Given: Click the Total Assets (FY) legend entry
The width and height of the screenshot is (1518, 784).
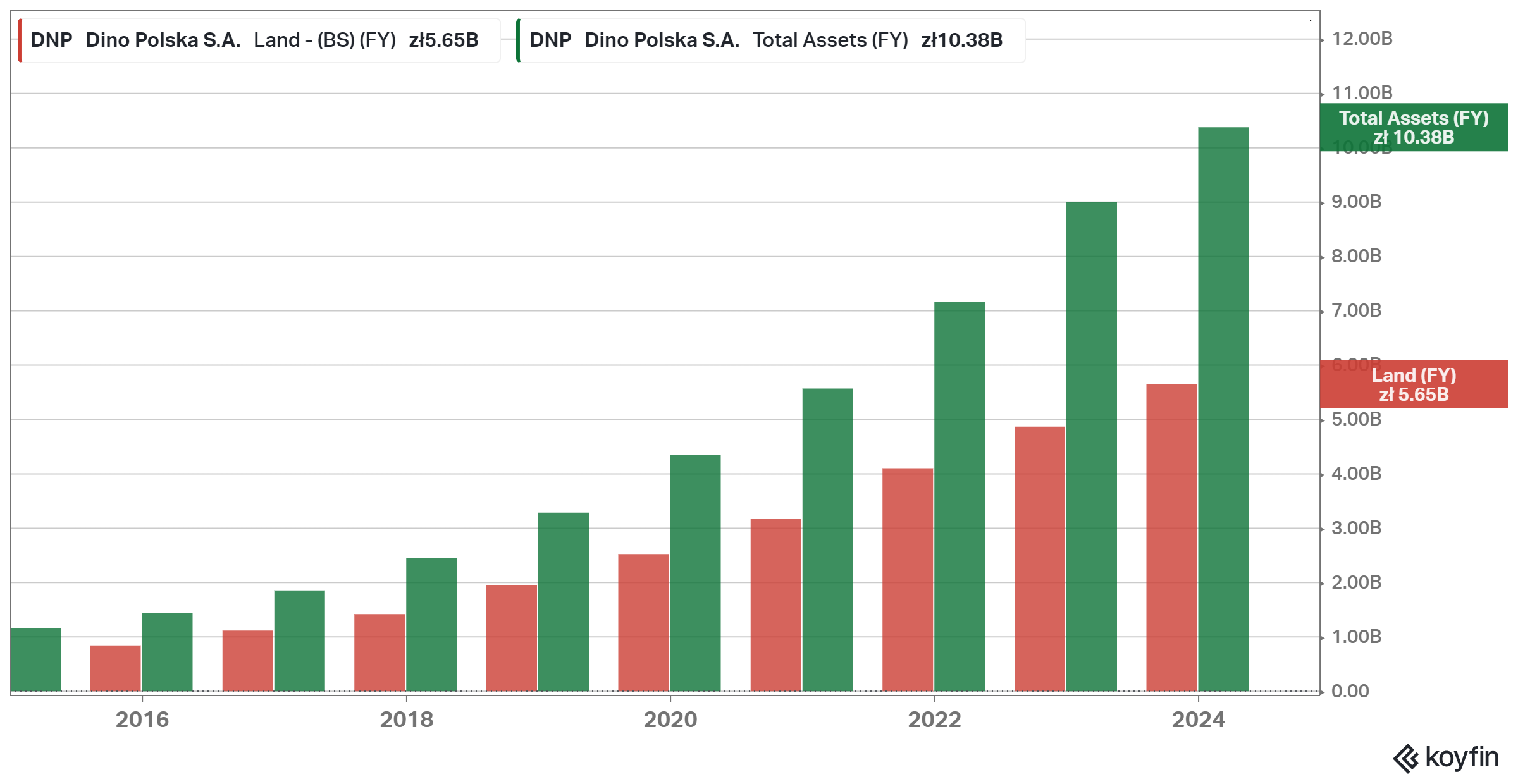Looking at the screenshot, I should pos(771,40).
